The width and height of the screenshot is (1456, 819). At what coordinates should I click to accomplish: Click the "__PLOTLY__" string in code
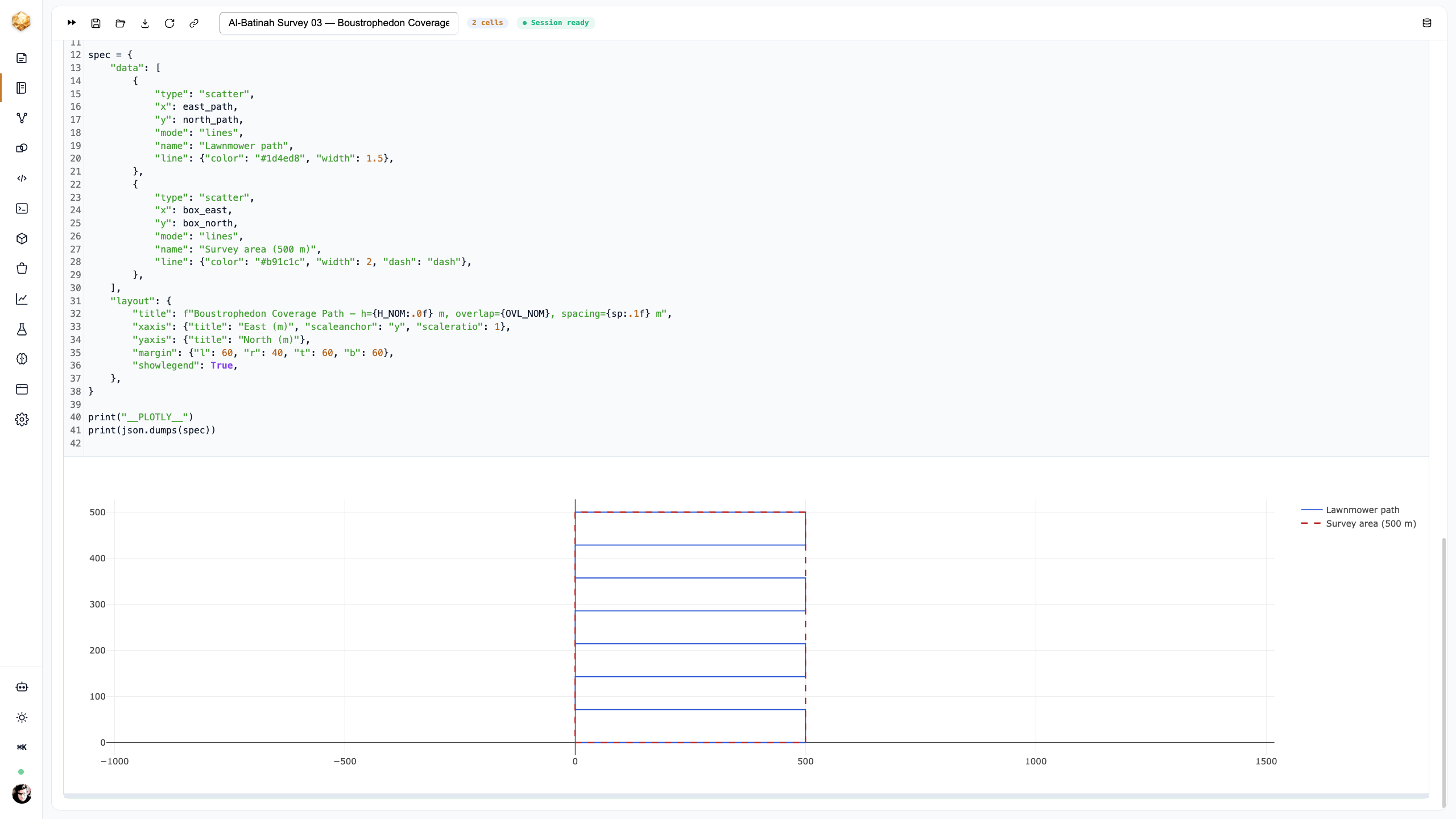[x=155, y=417]
